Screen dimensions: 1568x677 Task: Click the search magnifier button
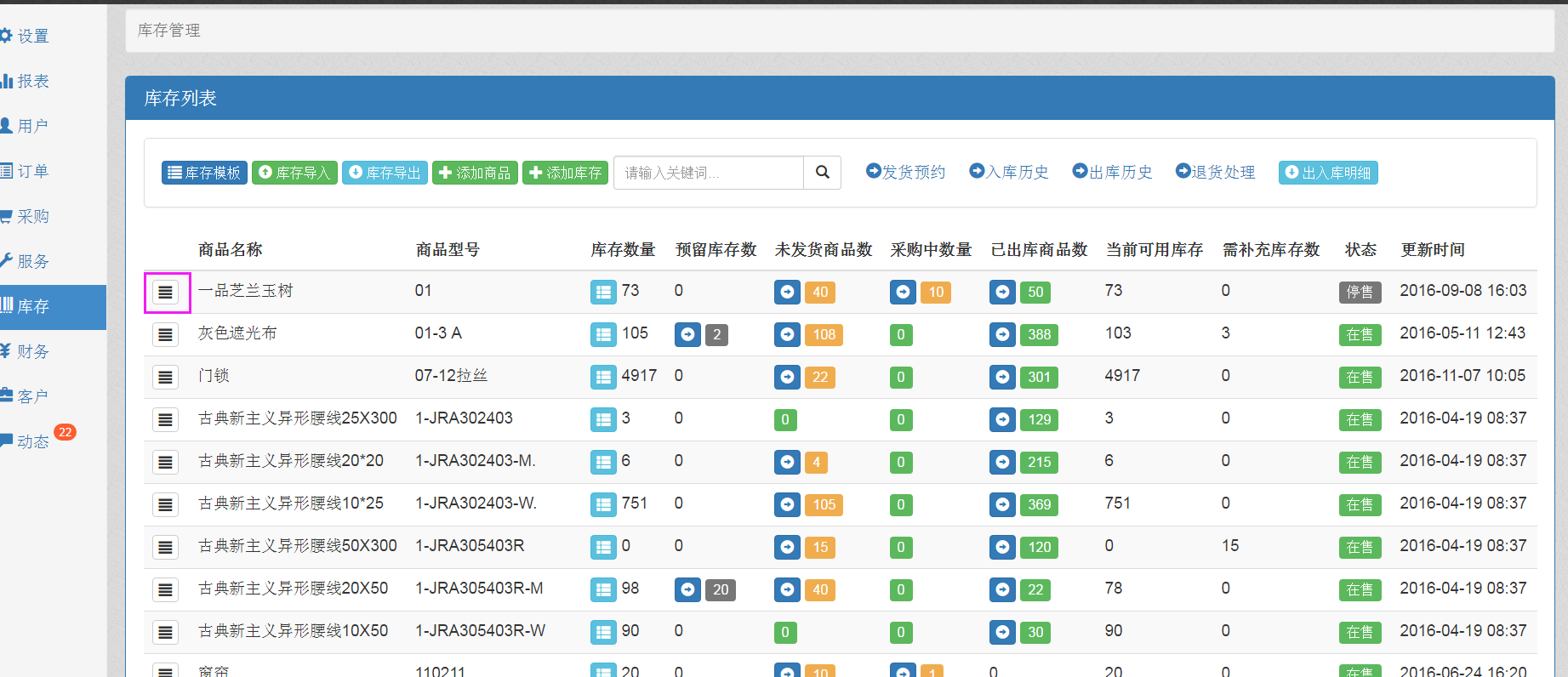point(822,173)
